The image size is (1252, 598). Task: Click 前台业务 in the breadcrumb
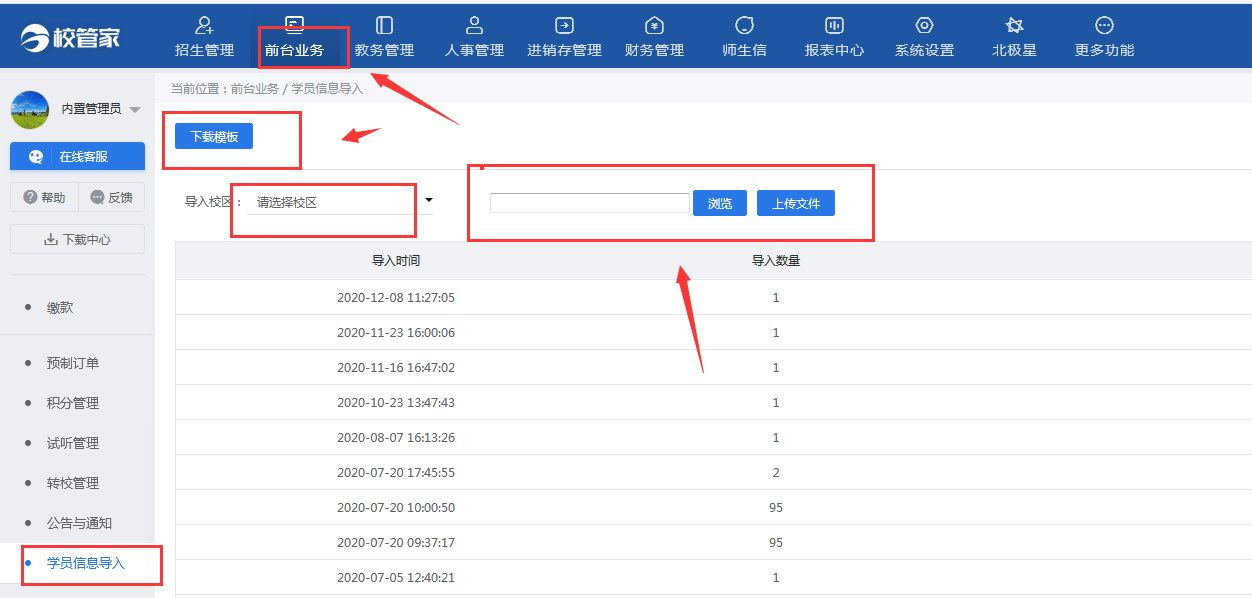coord(255,88)
